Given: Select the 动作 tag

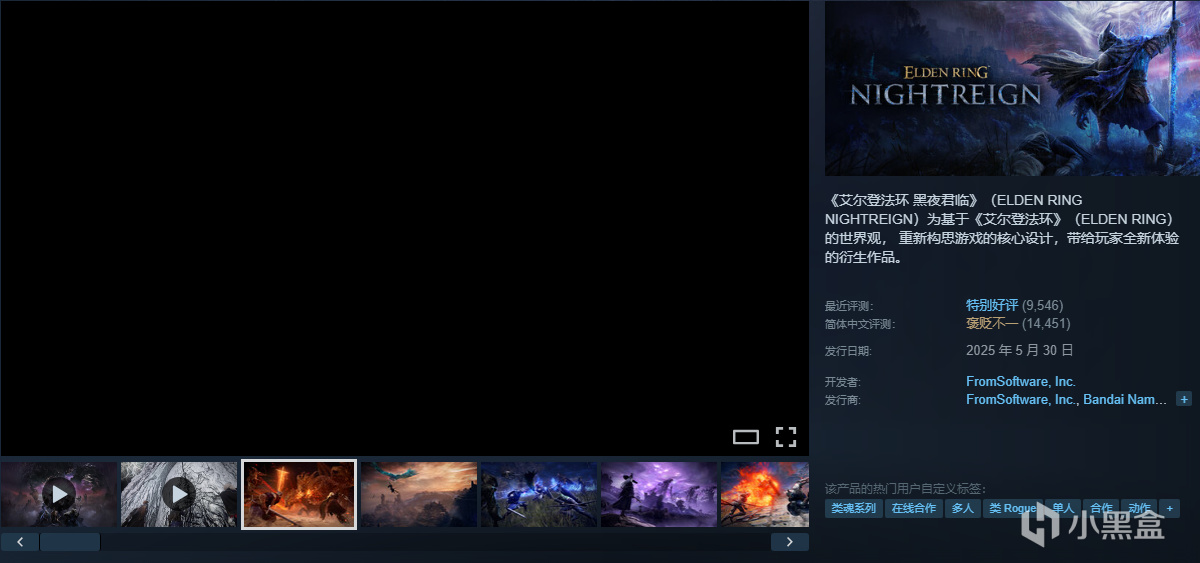Looking at the screenshot, I should (1139, 509).
